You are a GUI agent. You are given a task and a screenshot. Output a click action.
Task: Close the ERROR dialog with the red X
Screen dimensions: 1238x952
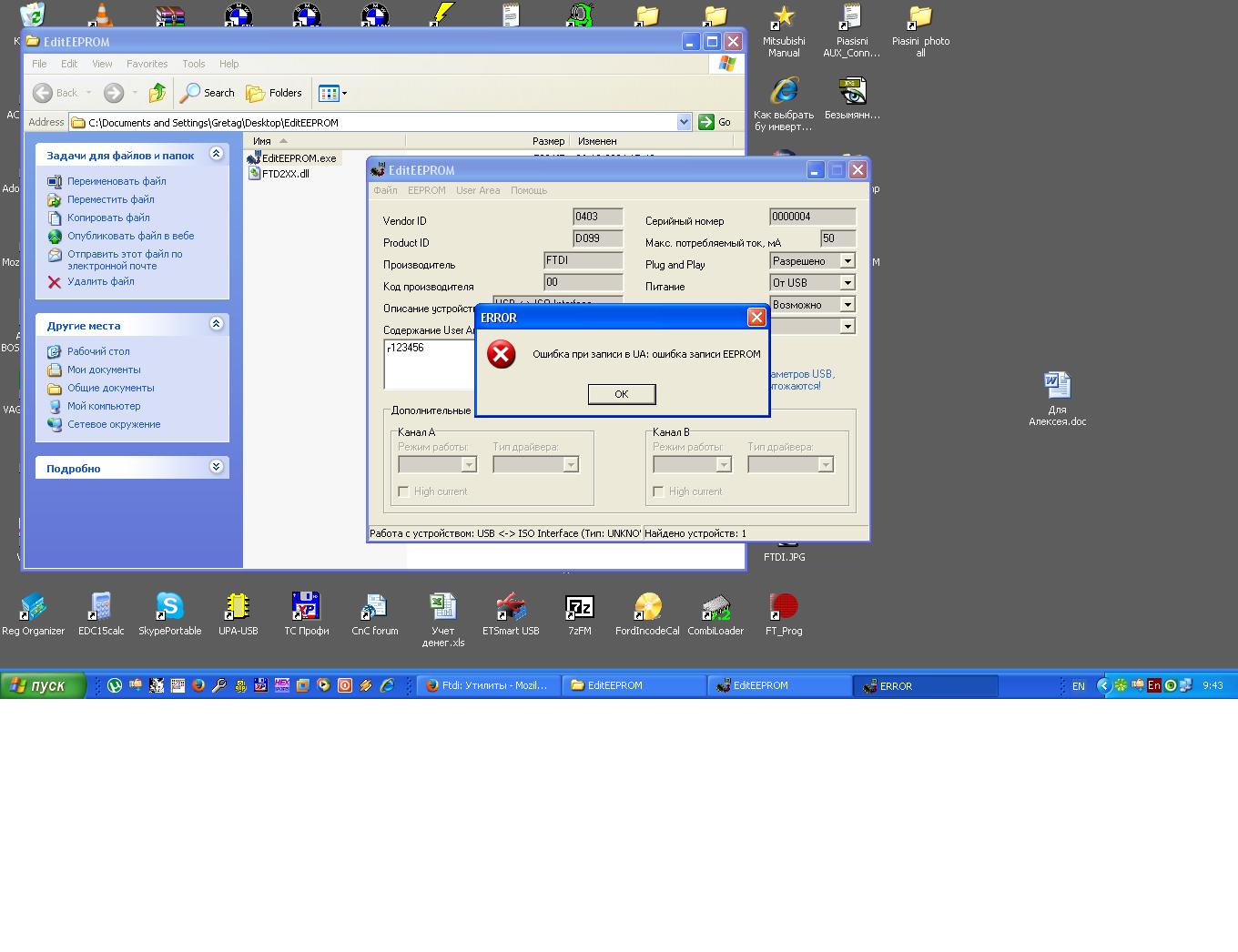coord(756,317)
